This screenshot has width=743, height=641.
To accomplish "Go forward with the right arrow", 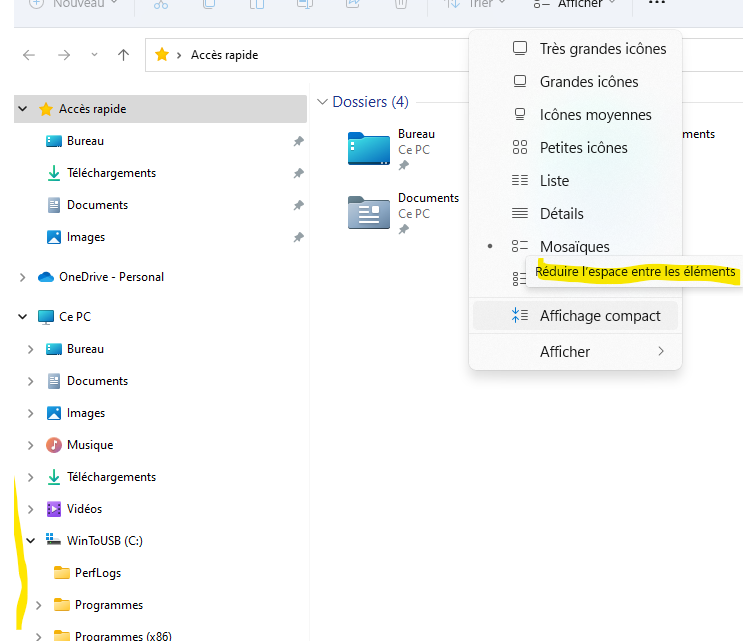I will click(x=64, y=55).
